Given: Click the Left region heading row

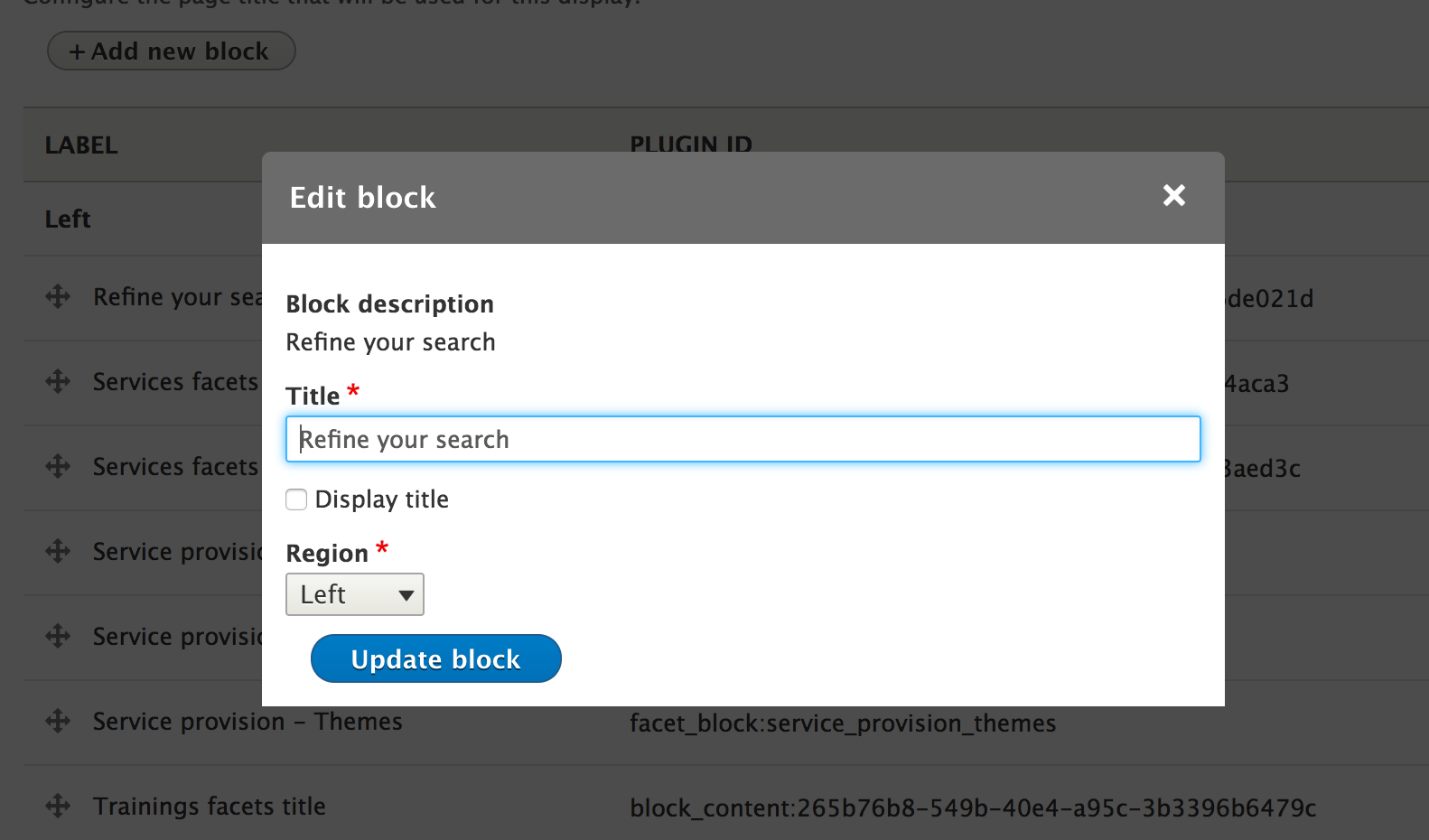Looking at the screenshot, I should point(68,219).
